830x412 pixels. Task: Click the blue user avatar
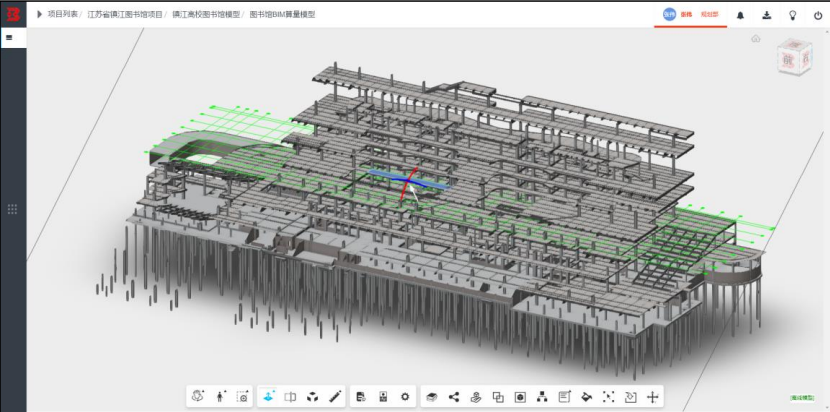point(669,14)
